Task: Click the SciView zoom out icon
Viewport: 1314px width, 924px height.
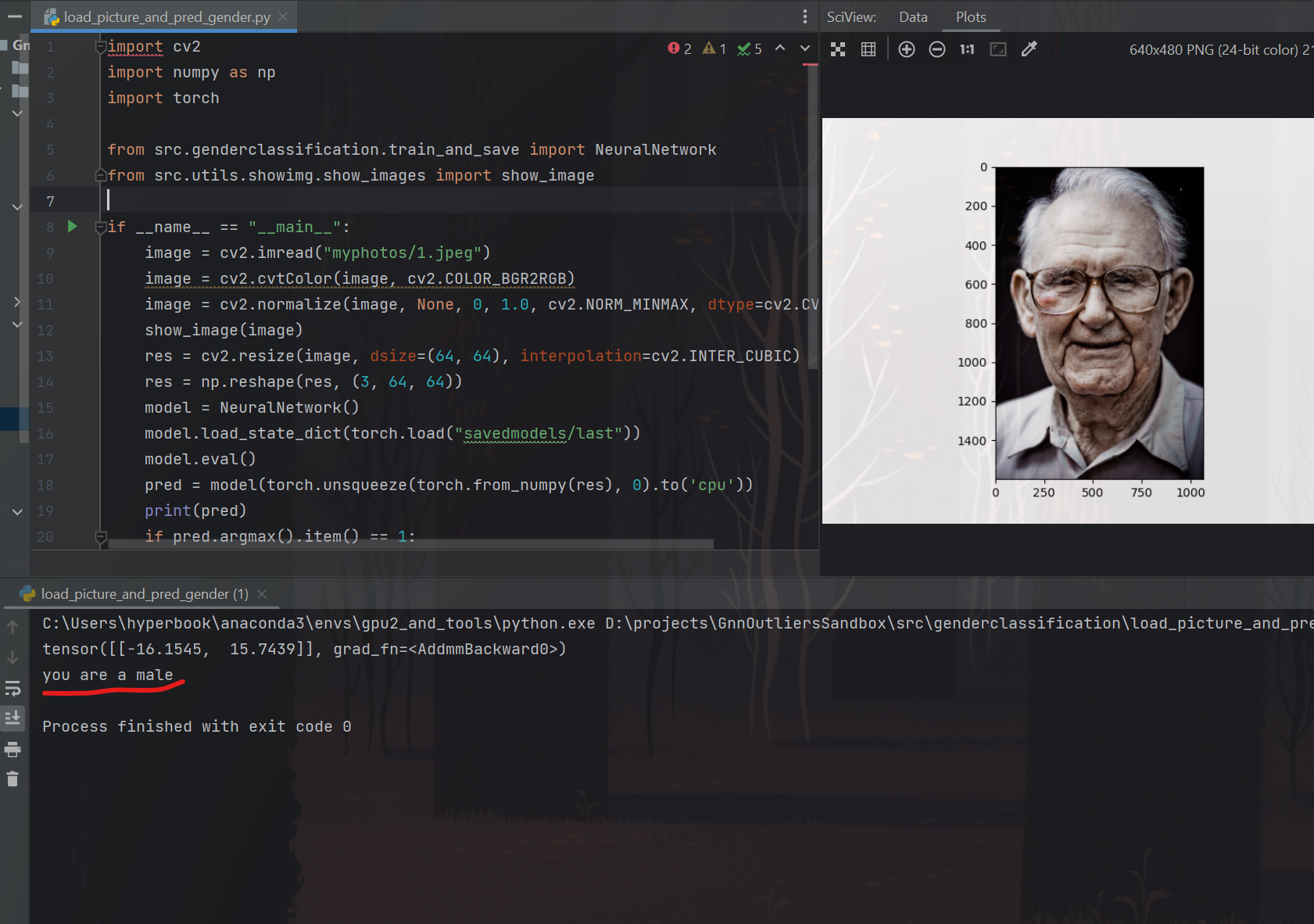Action: pyautogui.click(x=936, y=49)
